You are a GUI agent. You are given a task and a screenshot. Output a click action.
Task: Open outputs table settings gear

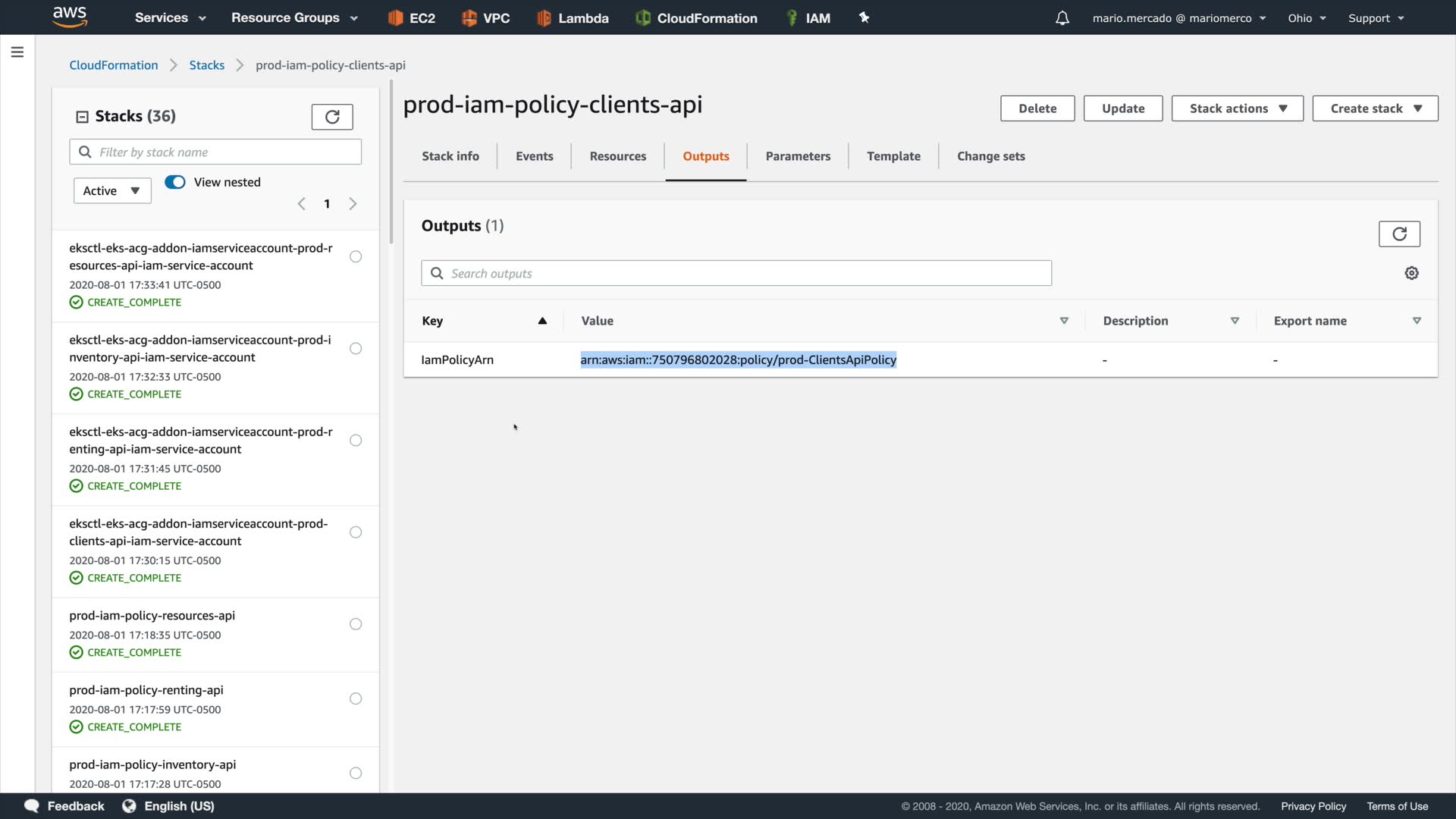tap(1411, 273)
